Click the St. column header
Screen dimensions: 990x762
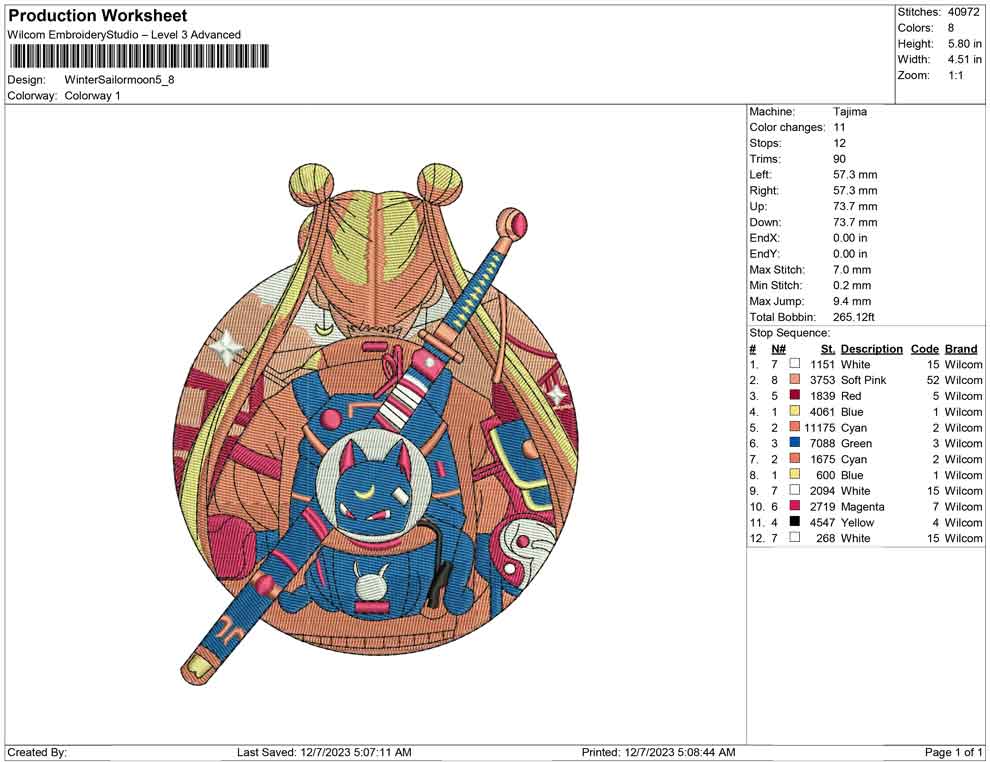click(x=828, y=349)
